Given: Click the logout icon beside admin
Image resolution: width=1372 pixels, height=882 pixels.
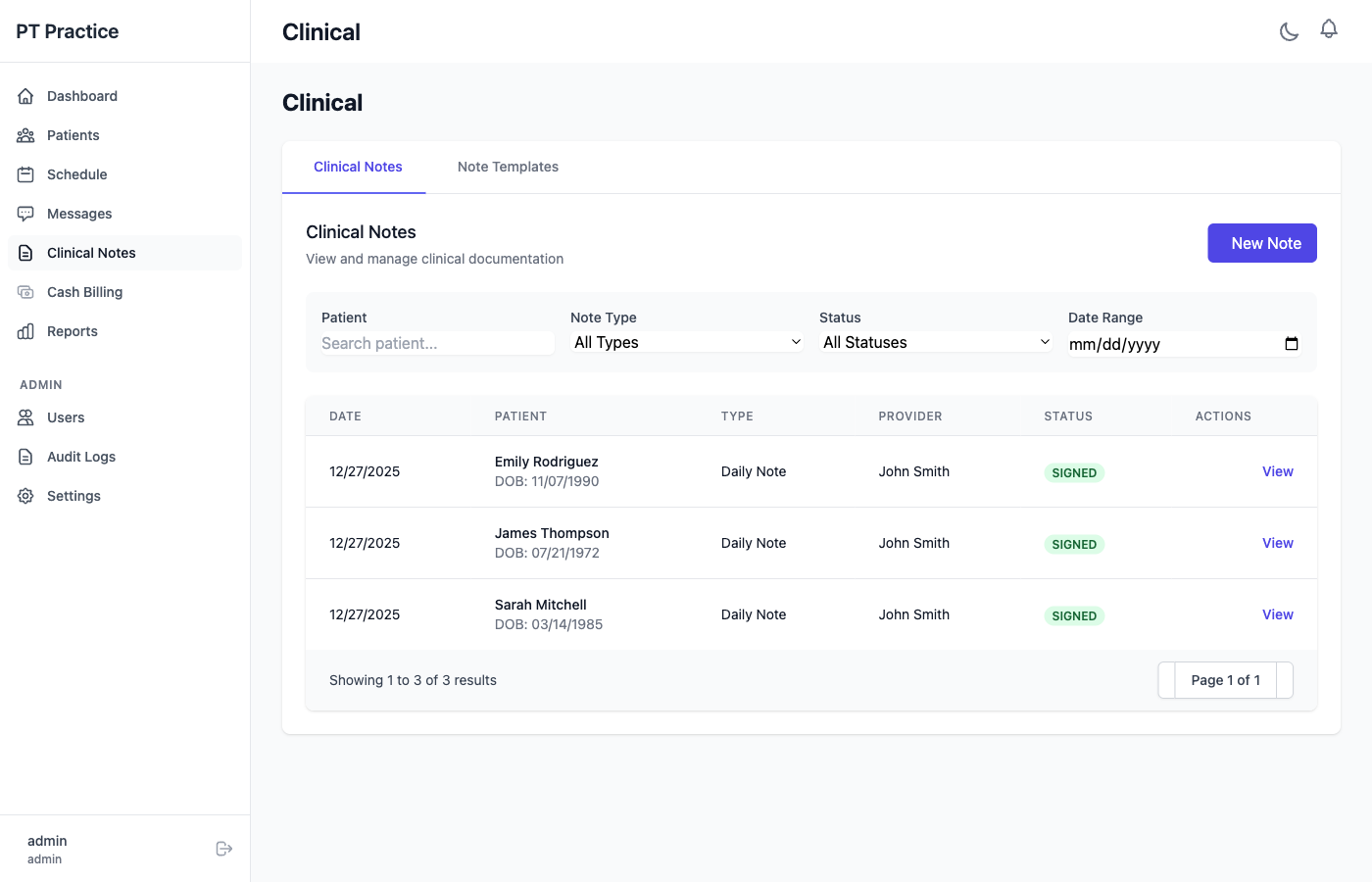Looking at the screenshot, I should coord(223,849).
